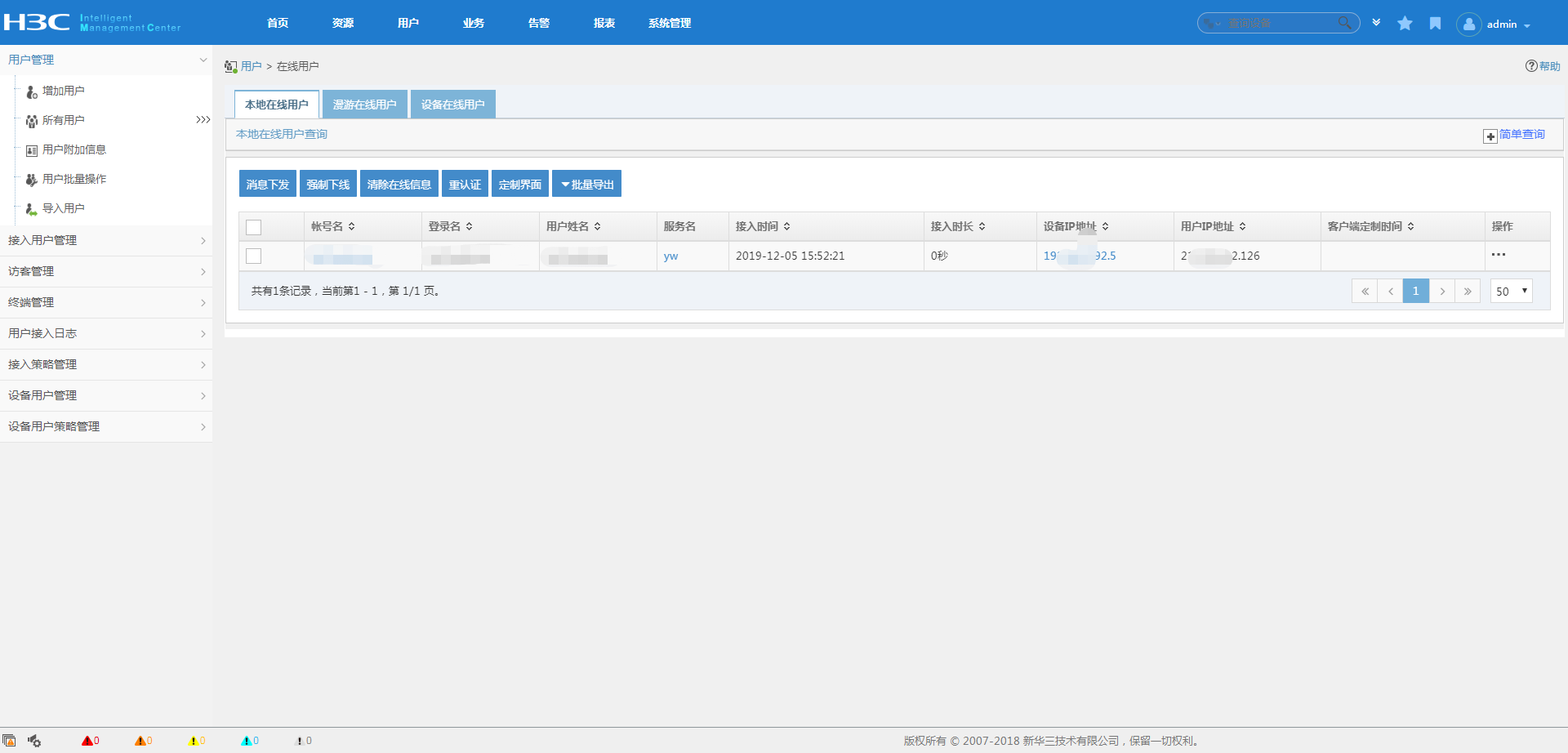Image resolution: width=1568 pixels, height=753 pixels.
Task: Expand the 所有用户 triple arrow
Action: (203, 120)
